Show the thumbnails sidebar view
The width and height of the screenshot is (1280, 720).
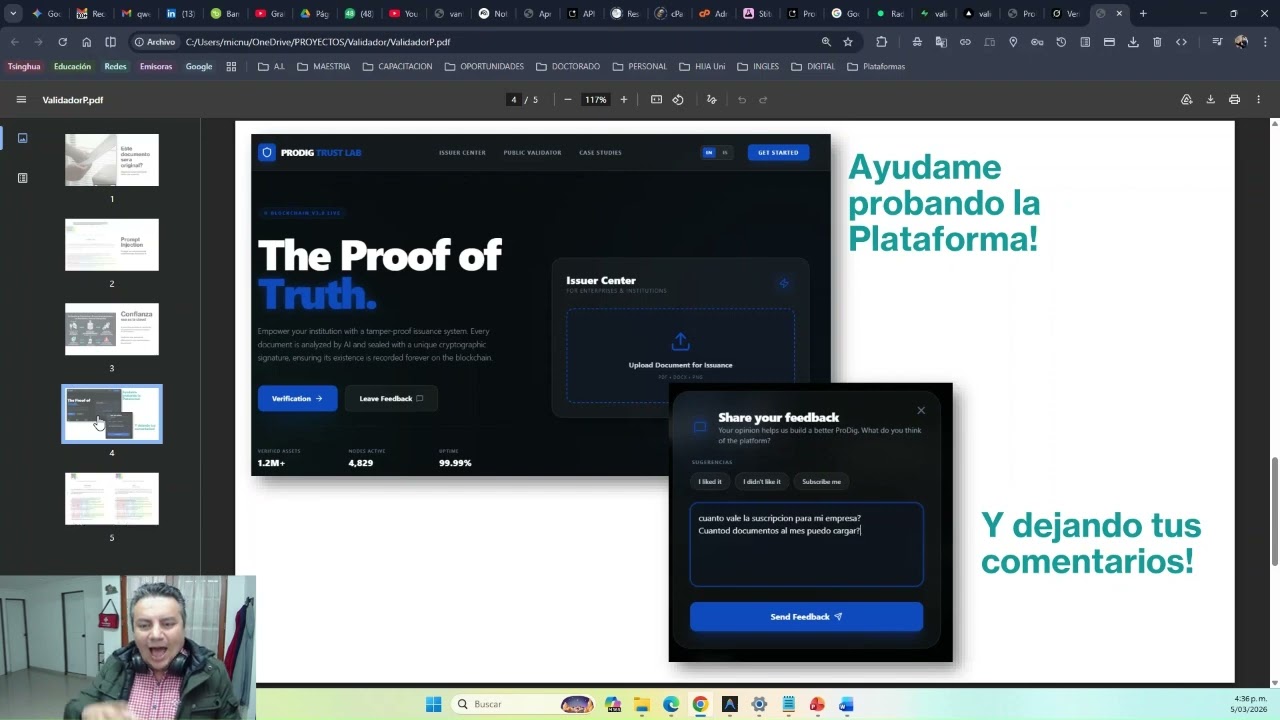pyautogui.click(x=23, y=138)
